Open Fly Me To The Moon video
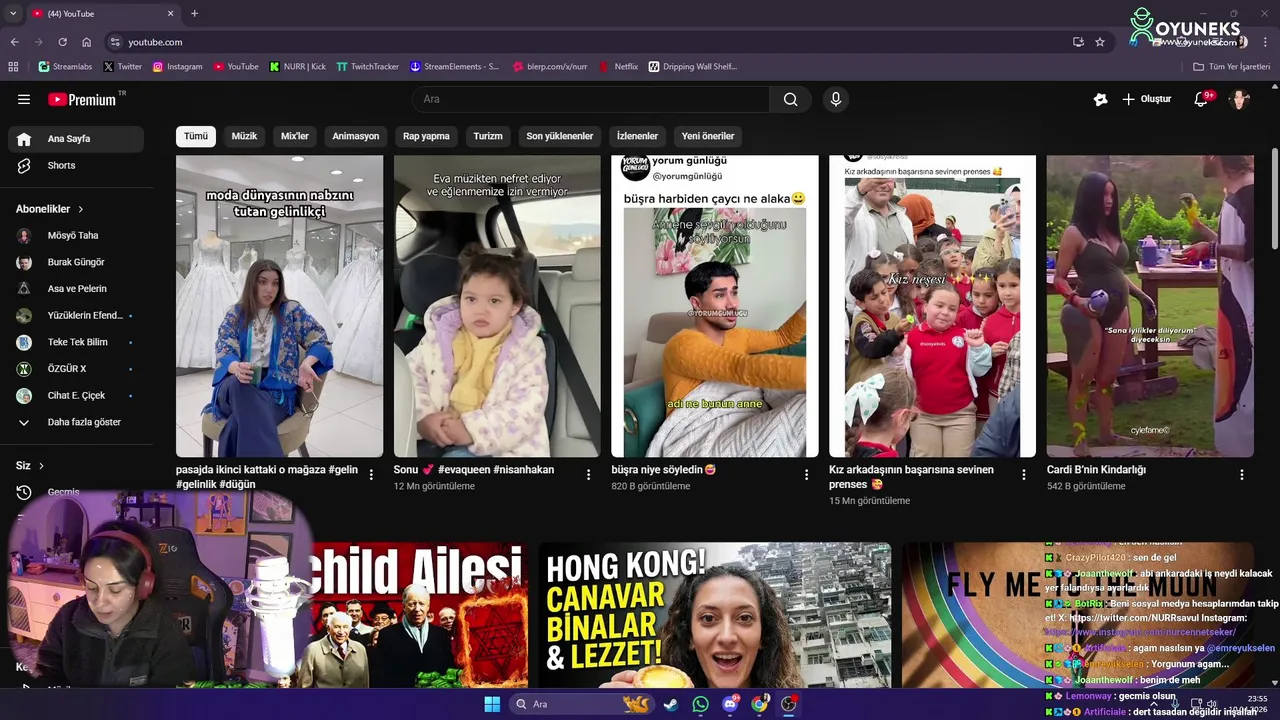 pyautogui.click(x=1077, y=615)
